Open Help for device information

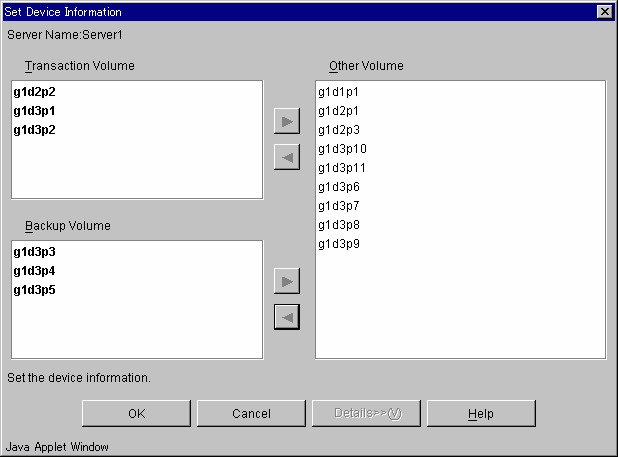[x=481, y=413]
